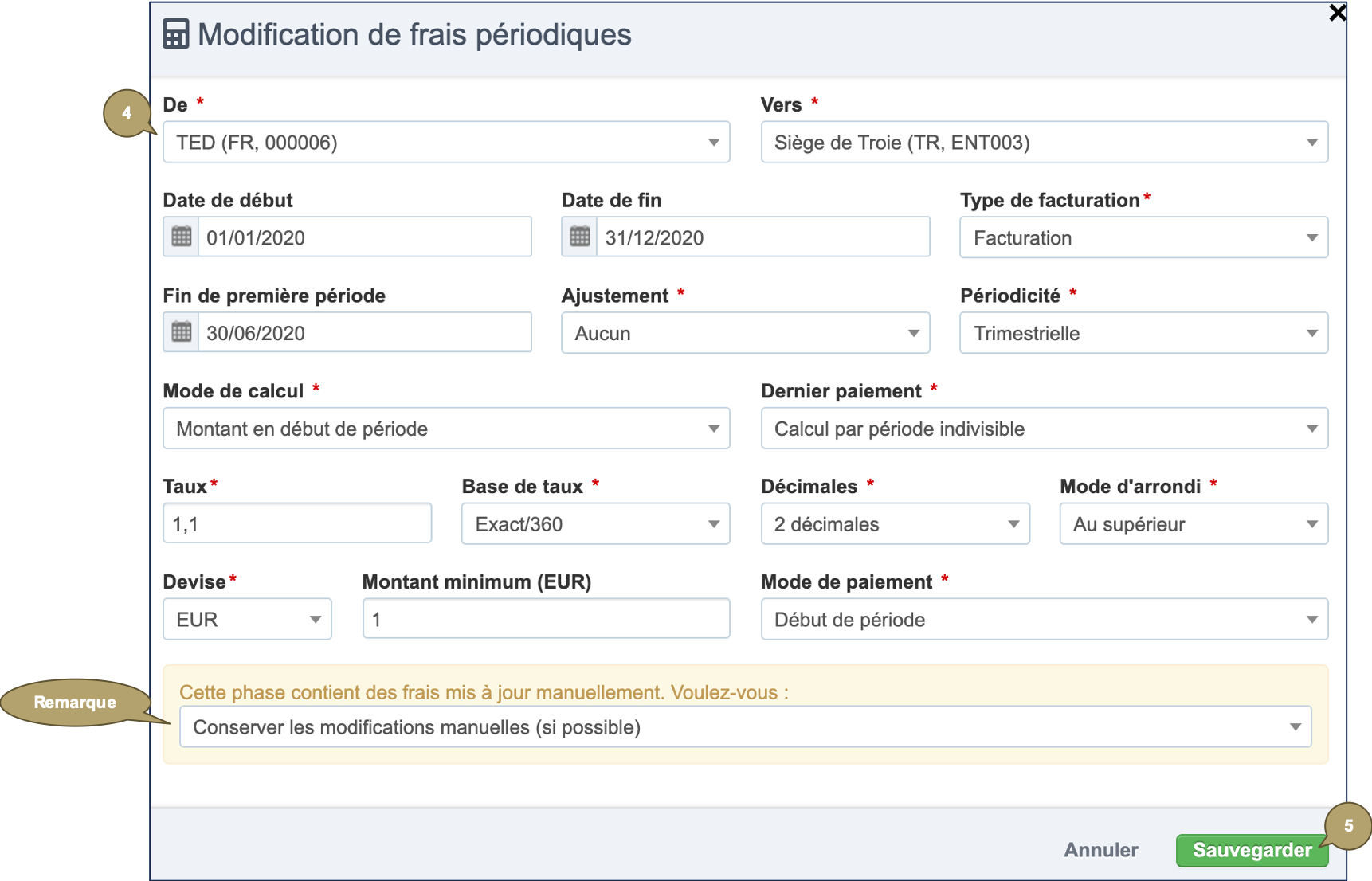Screen dimensions: 1372x881
Task: Select the Taux input field containing 1,1
Action: (x=296, y=523)
